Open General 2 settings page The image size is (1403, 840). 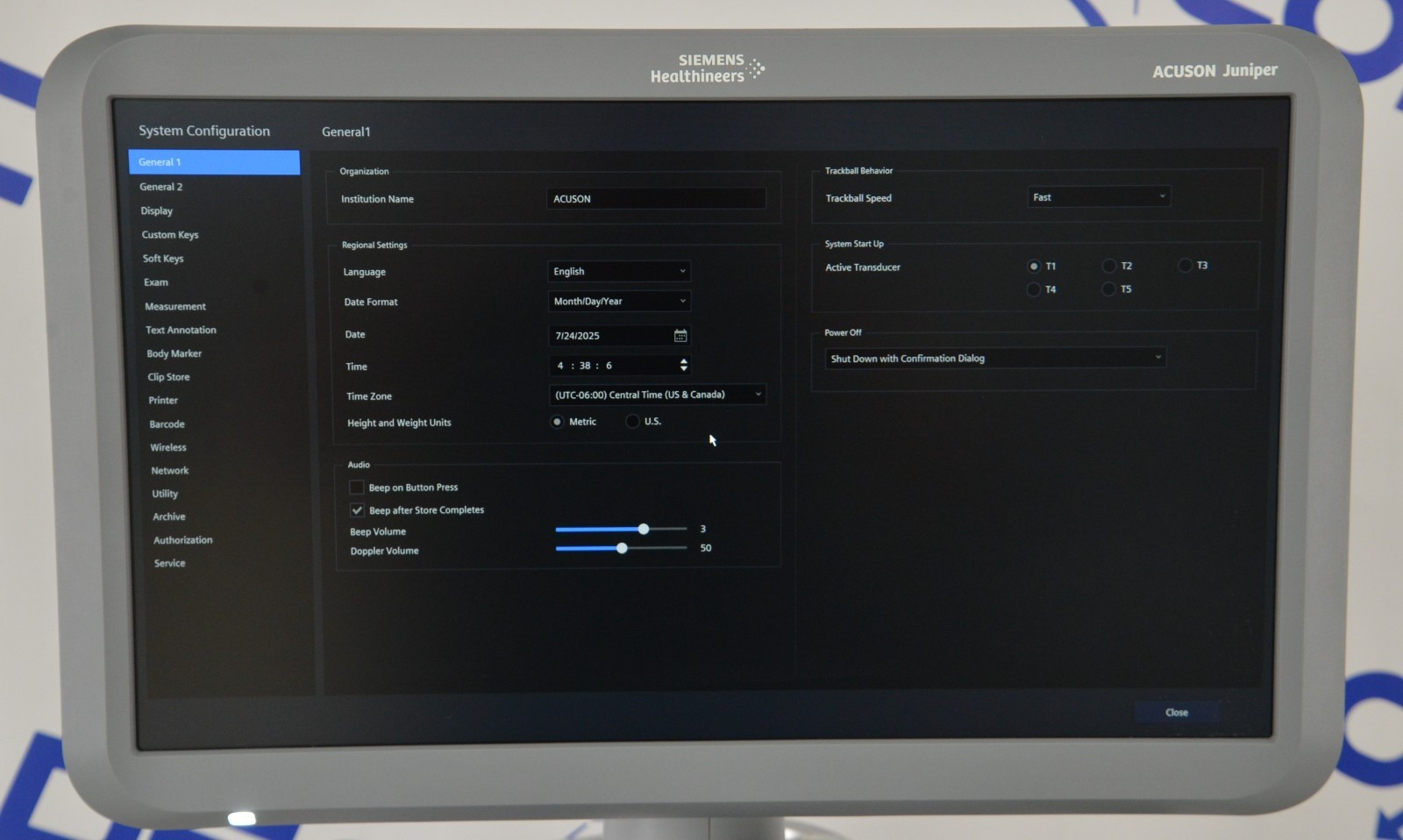(x=161, y=187)
